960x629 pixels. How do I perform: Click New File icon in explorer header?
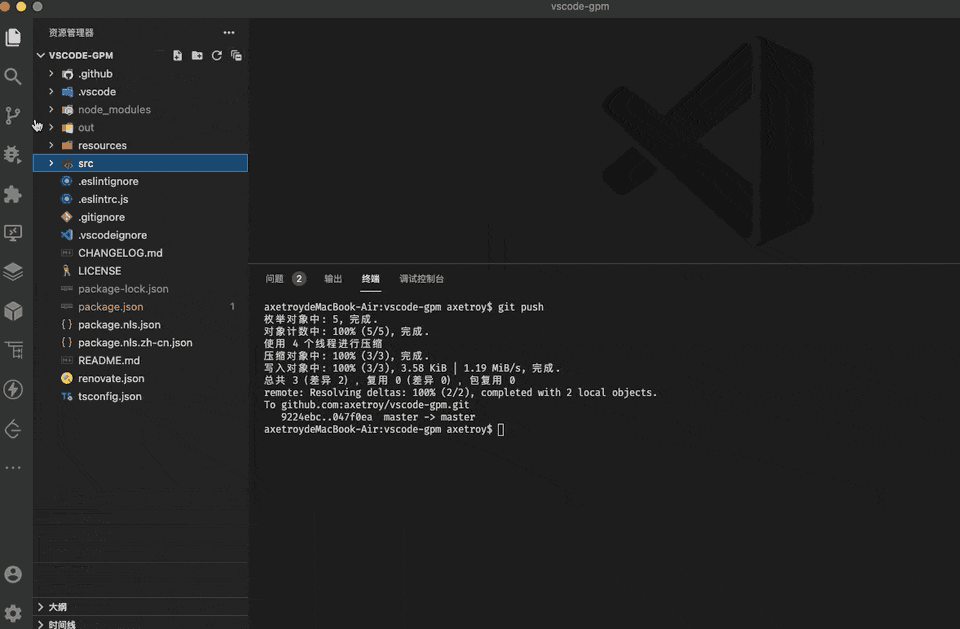click(178, 56)
